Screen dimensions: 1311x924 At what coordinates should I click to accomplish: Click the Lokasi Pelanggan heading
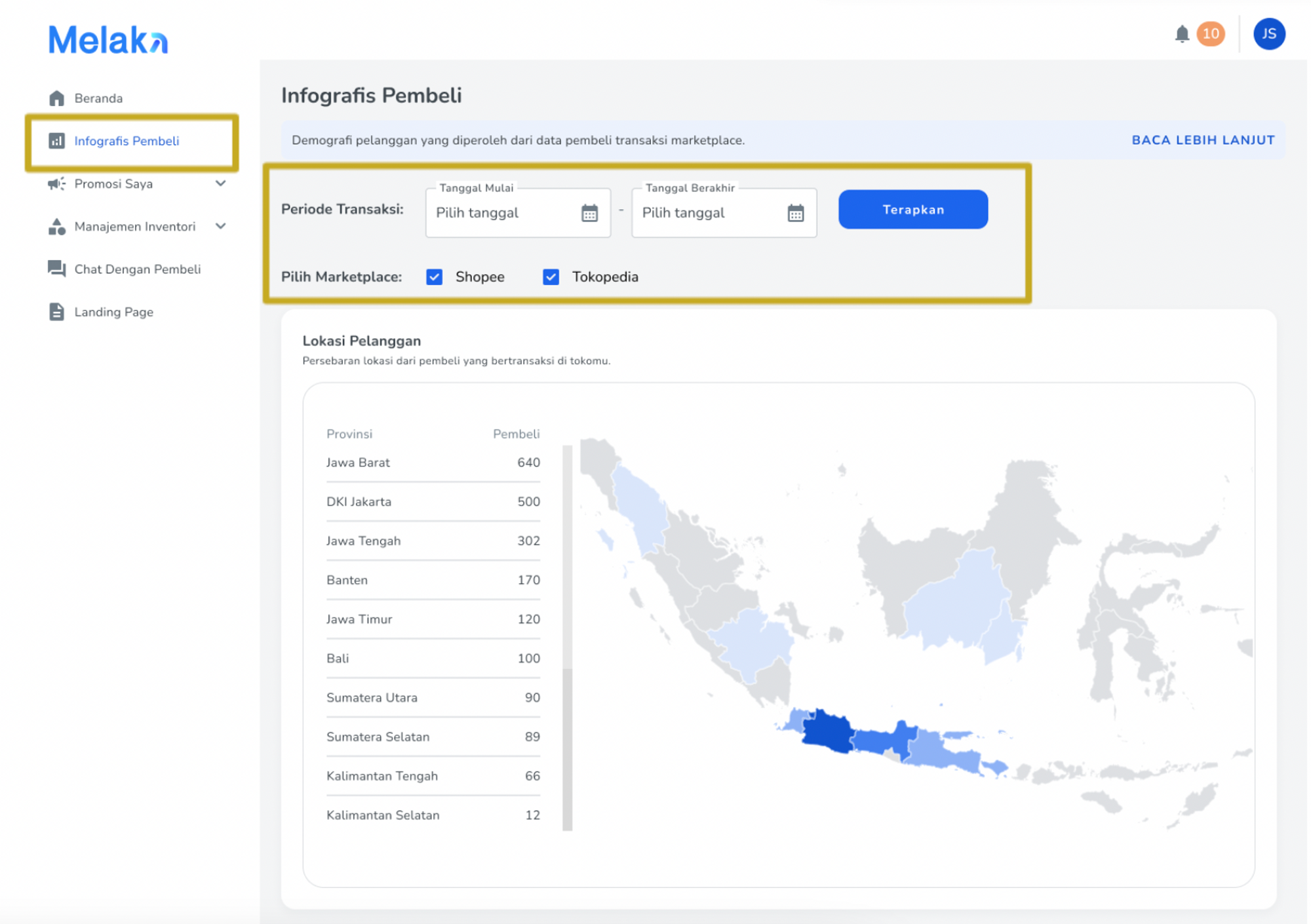click(362, 341)
